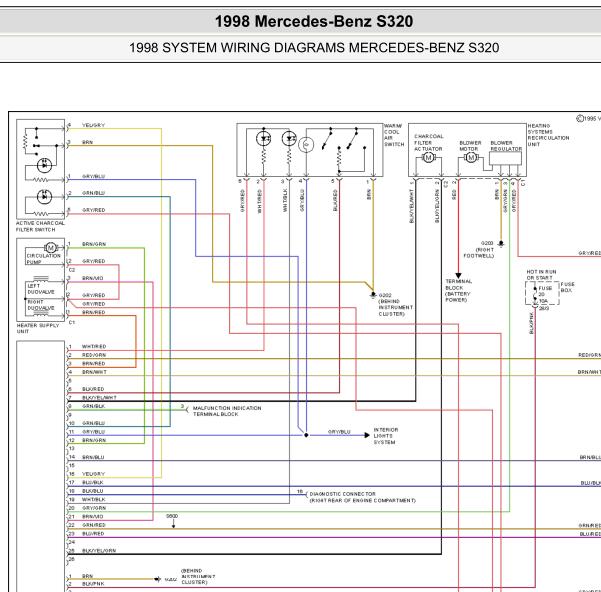Click the 'BLOWER REGULATOR' label
This screenshot has height=592, width=601.
(506, 146)
